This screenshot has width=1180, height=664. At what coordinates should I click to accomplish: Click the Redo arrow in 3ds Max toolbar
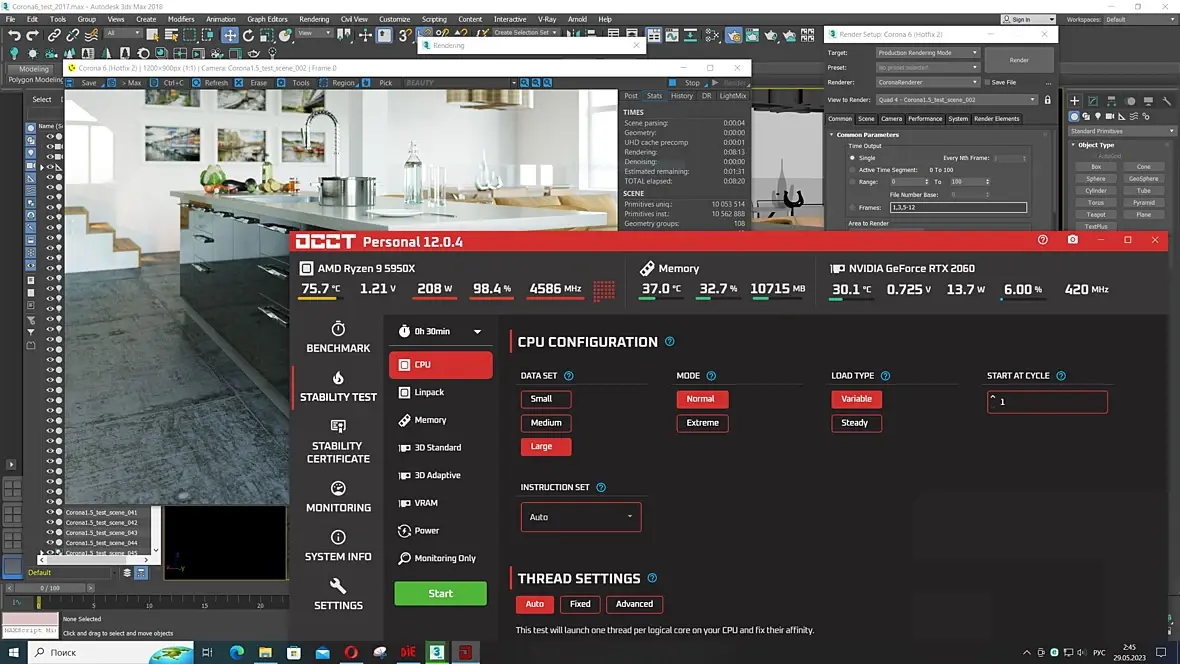pyautogui.click(x=32, y=35)
